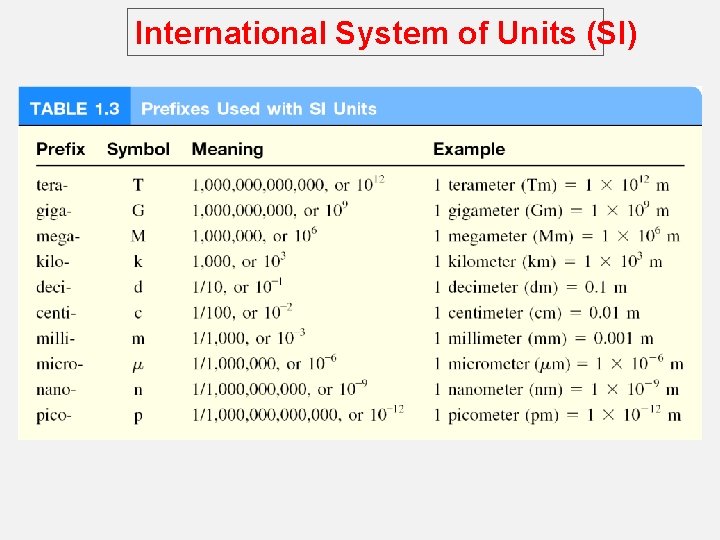Click the symbol 'G' for giga
Viewport: 720px width, 540px height.
click(138, 210)
